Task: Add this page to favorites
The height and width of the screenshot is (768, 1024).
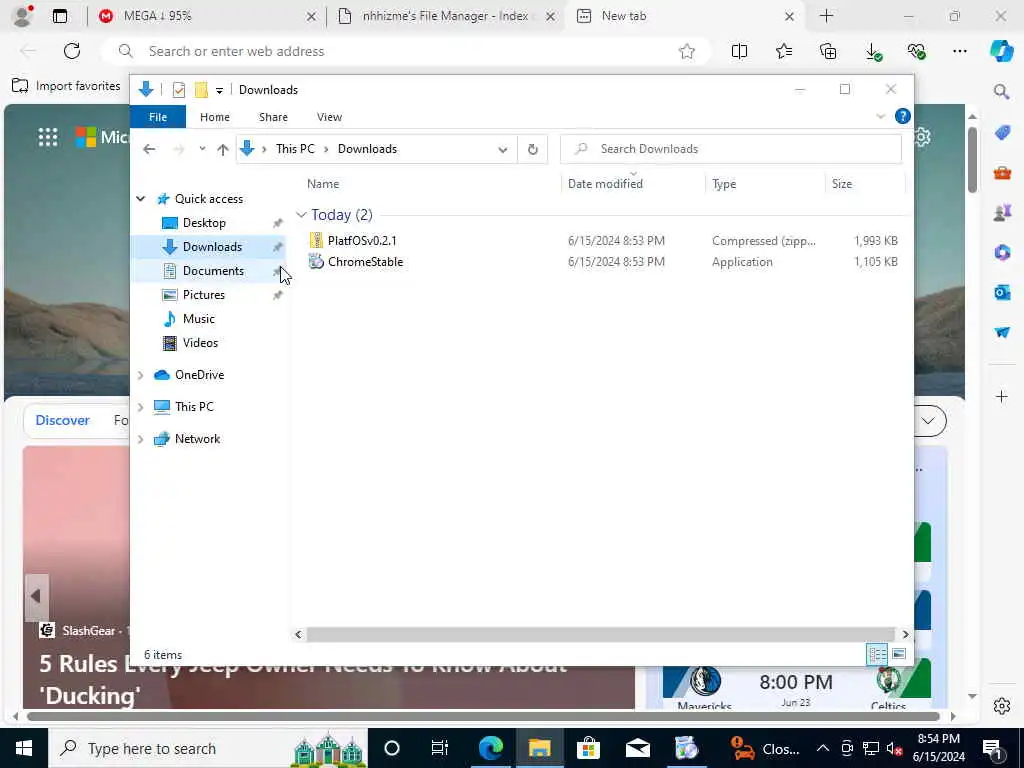Action: click(686, 52)
